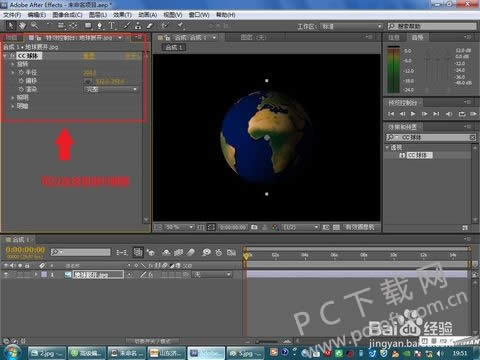
Task: Expand the Radius property
Action: pos(13,72)
